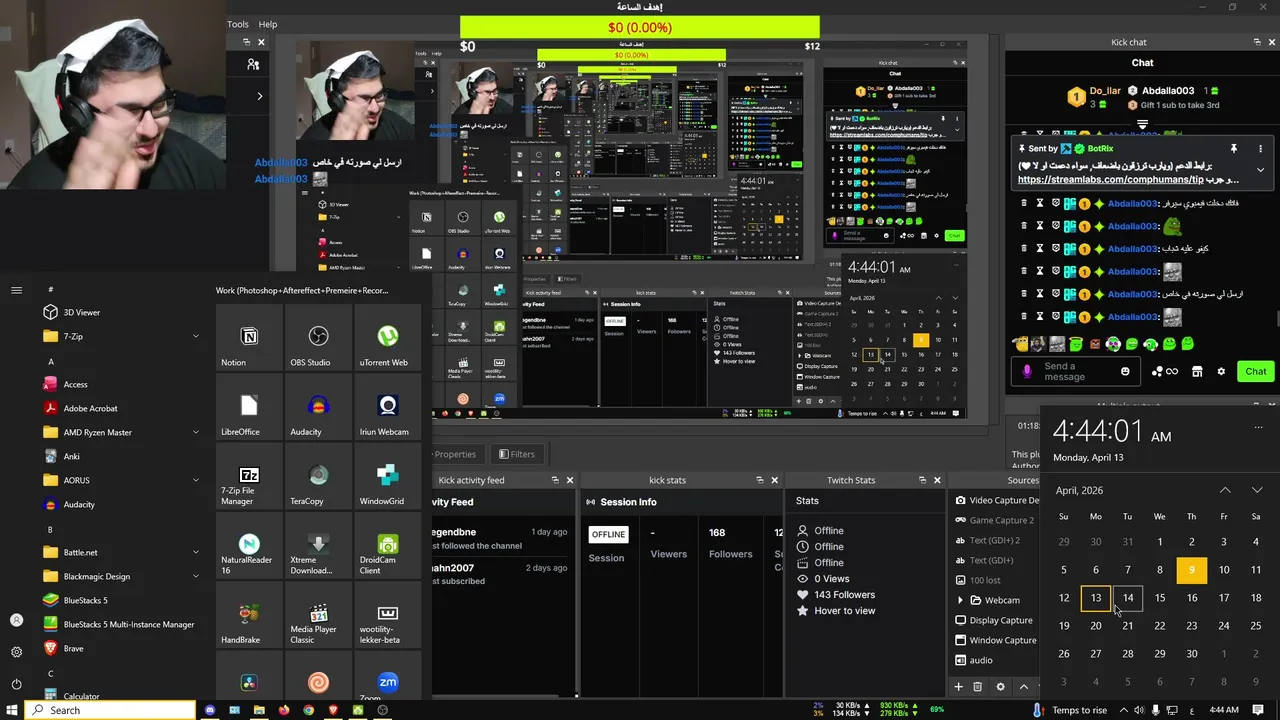This screenshot has height=720, width=1280.
Task: Float the Kick activity feed dock
Action: point(556,480)
